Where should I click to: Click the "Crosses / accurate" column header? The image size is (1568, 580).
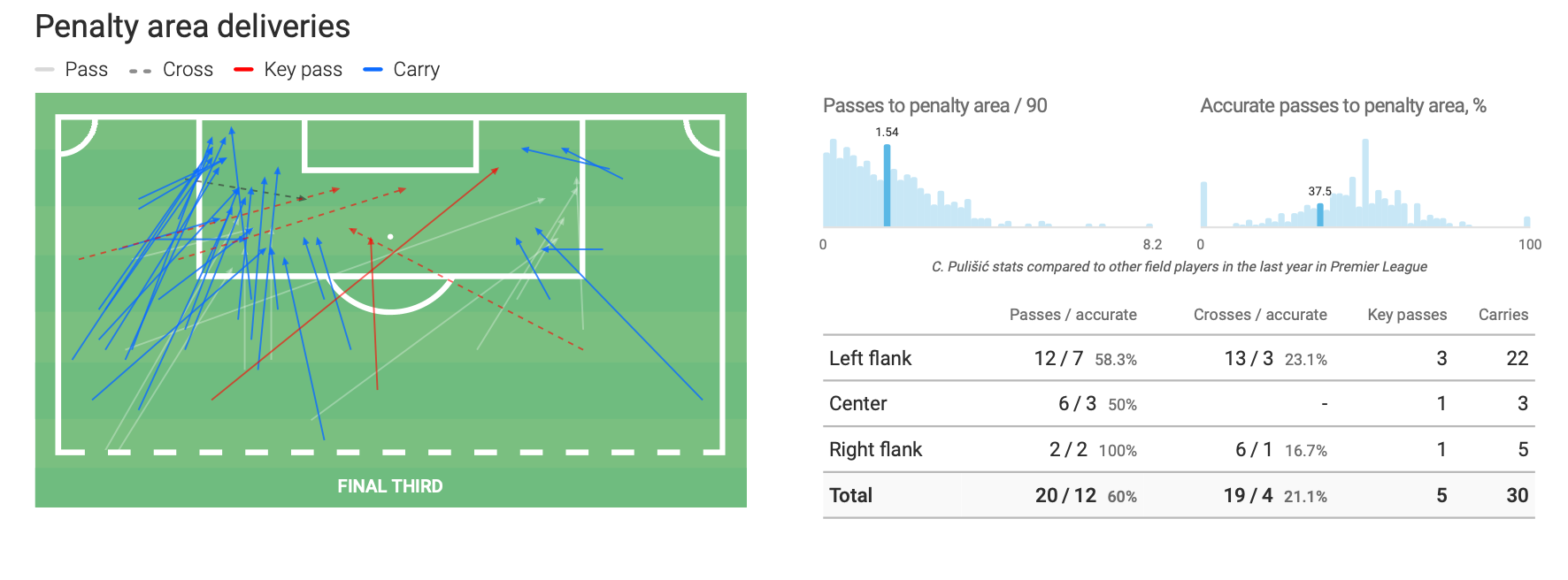tap(1260, 315)
